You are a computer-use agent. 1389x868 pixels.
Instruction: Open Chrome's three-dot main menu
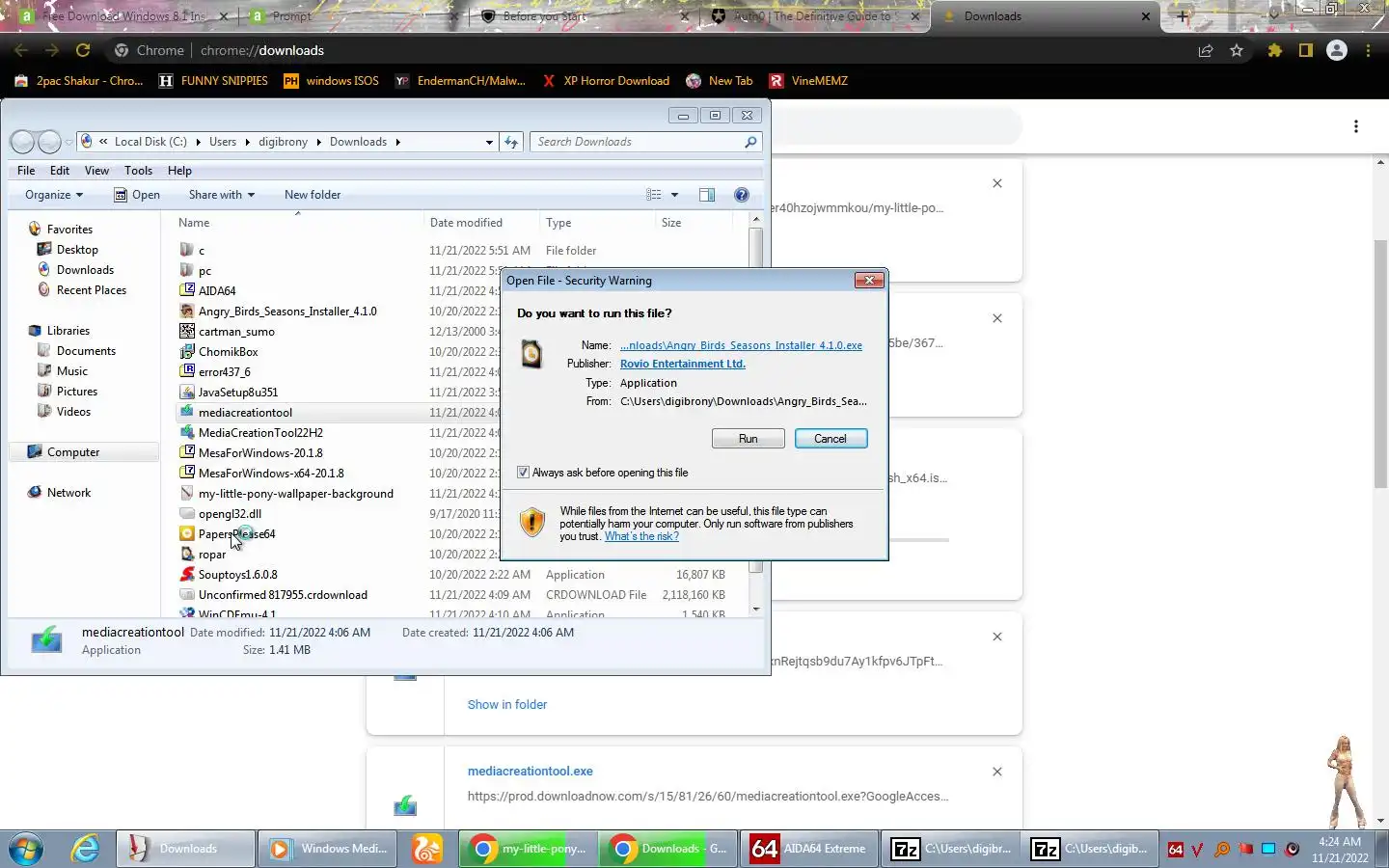click(x=1368, y=50)
